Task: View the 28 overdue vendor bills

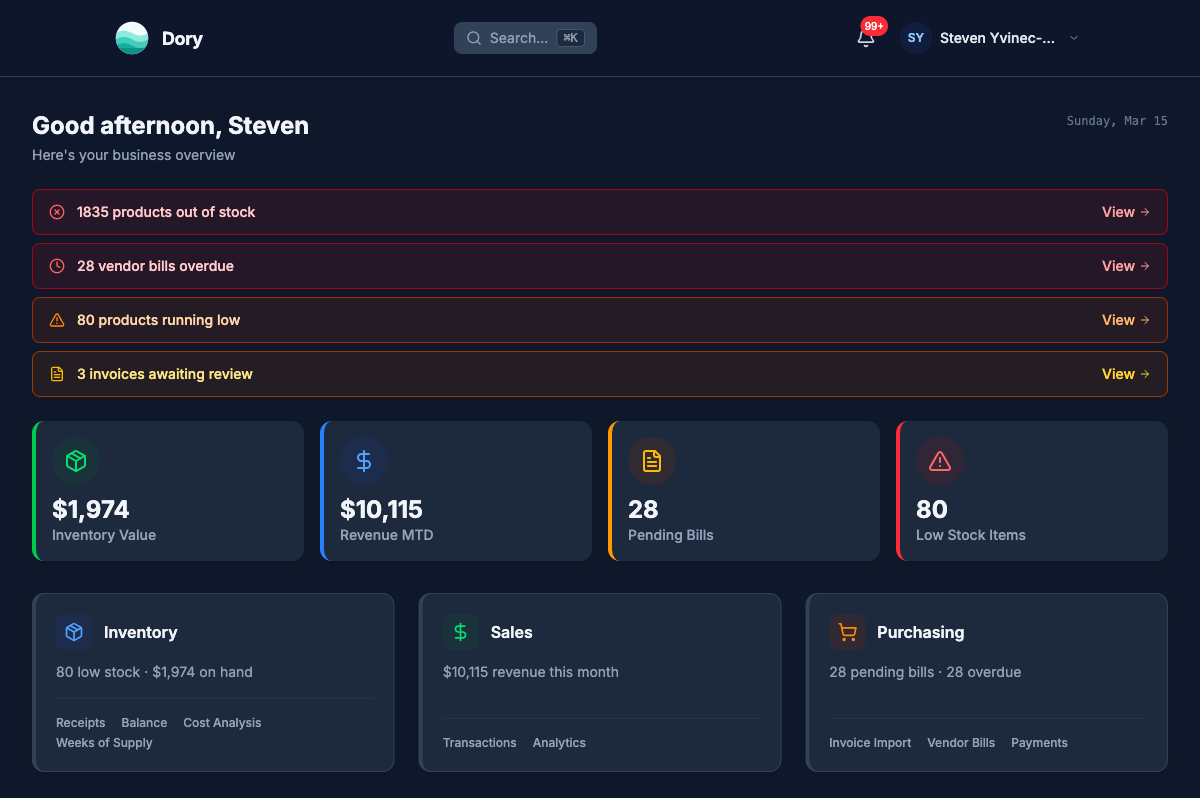Action: point(1125,266)
